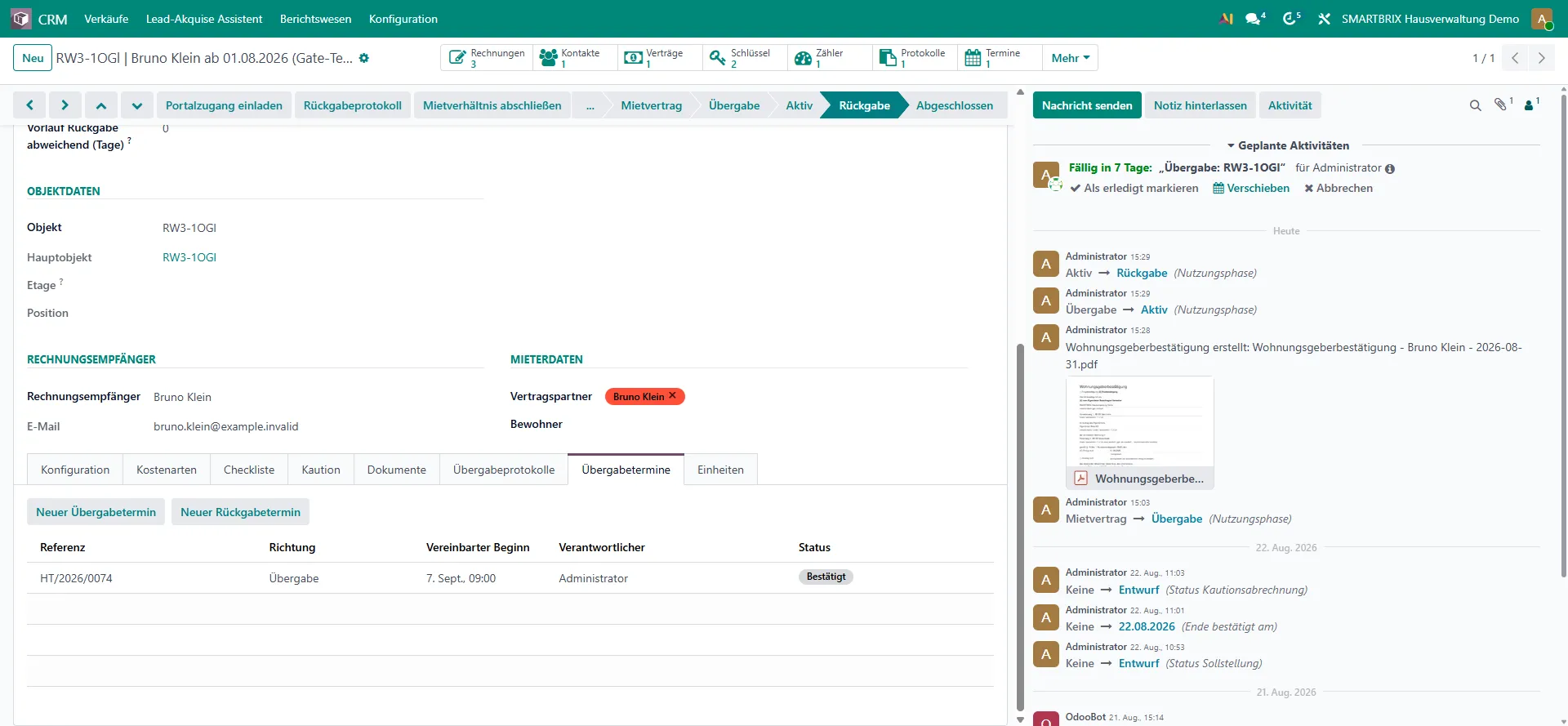The image size is (1568, 726).
Task: Click Mietverhältnis abschließen button
Action: pyautogui.click(x=492, y=105)
